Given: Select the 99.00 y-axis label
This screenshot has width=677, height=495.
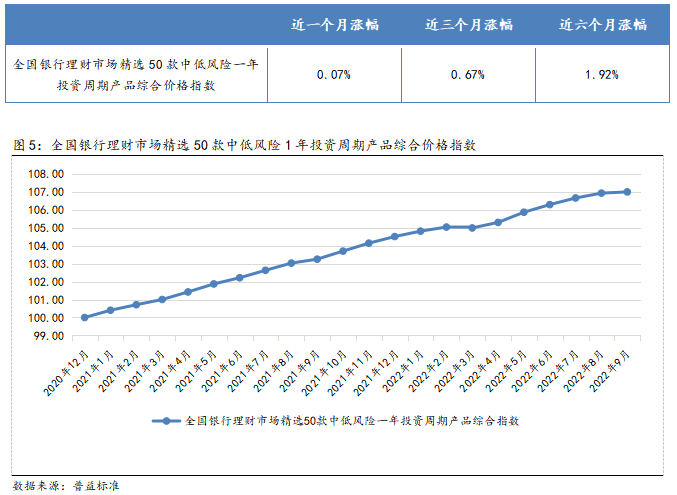Looking at the screenshot, I should [x=47, y=336].
